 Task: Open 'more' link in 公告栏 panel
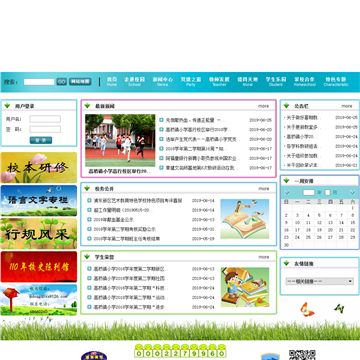pos(347,106)
